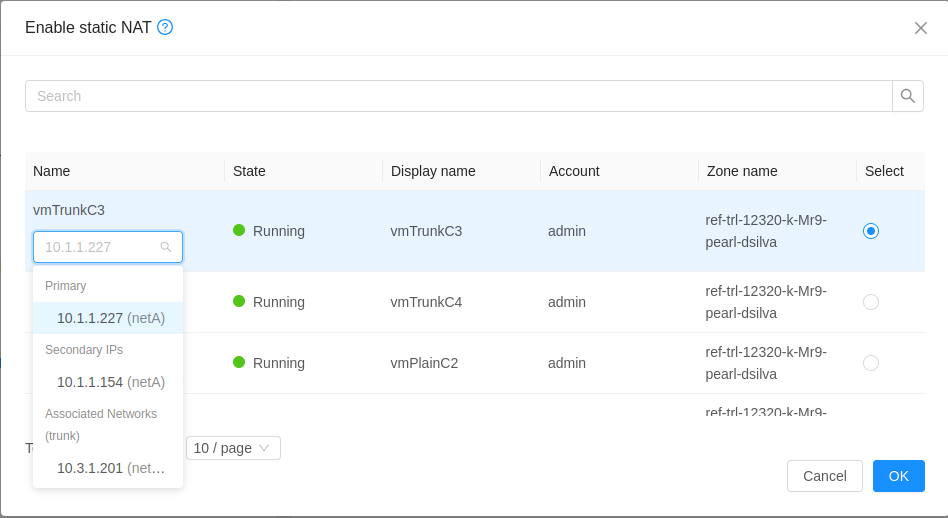This screenshot has width=948, height=518.
Task: Click the Enable static NAT title
Action: click(88, 27)
